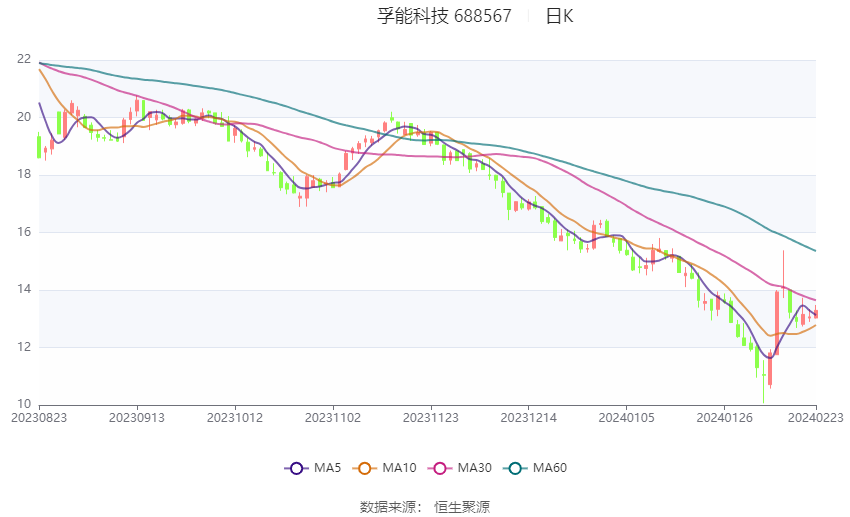Click the 20240105 date axis label

pyautogui.click(x=626, y=418)
